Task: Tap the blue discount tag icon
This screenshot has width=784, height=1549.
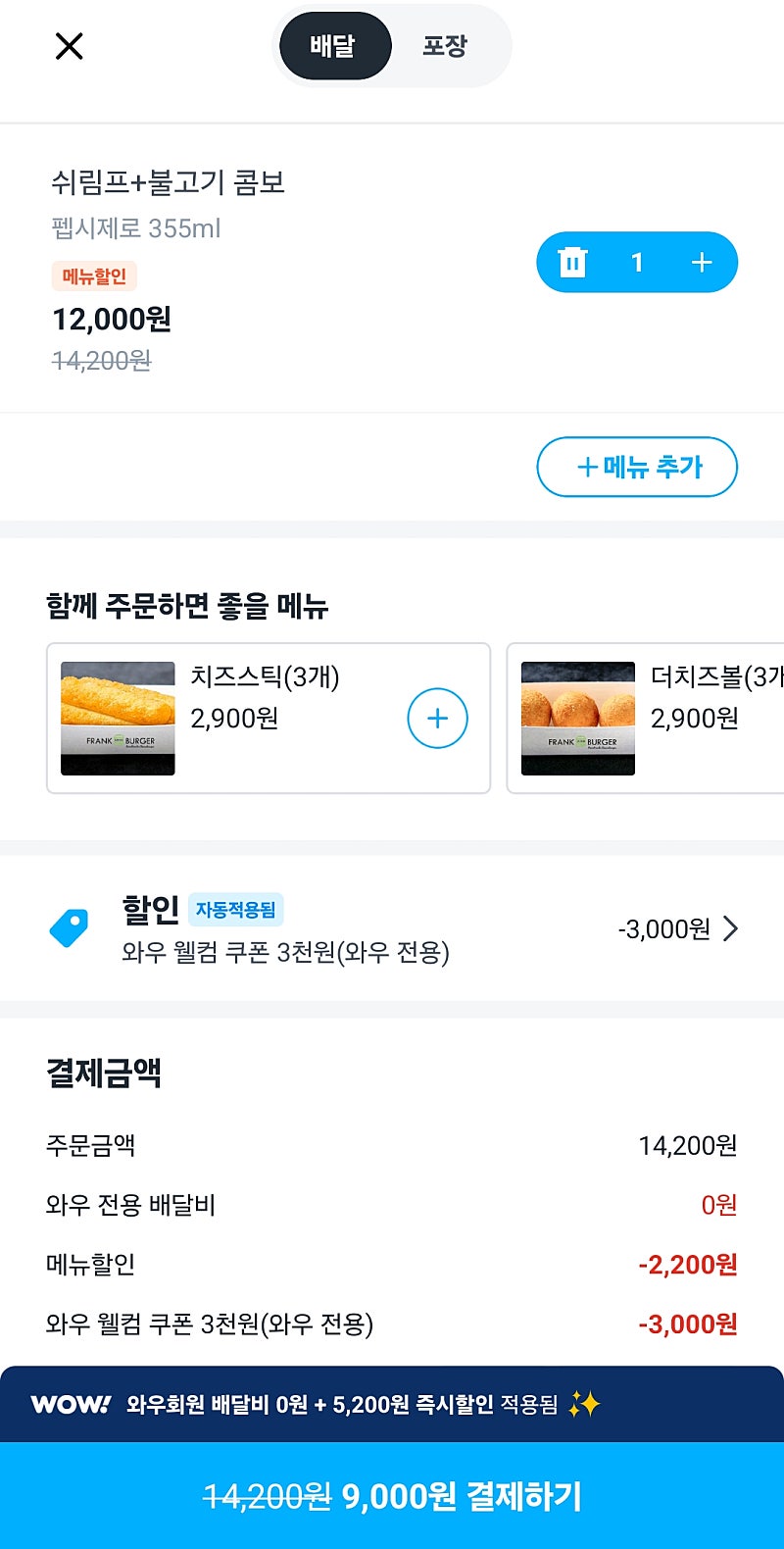Action: coord(70,927)
